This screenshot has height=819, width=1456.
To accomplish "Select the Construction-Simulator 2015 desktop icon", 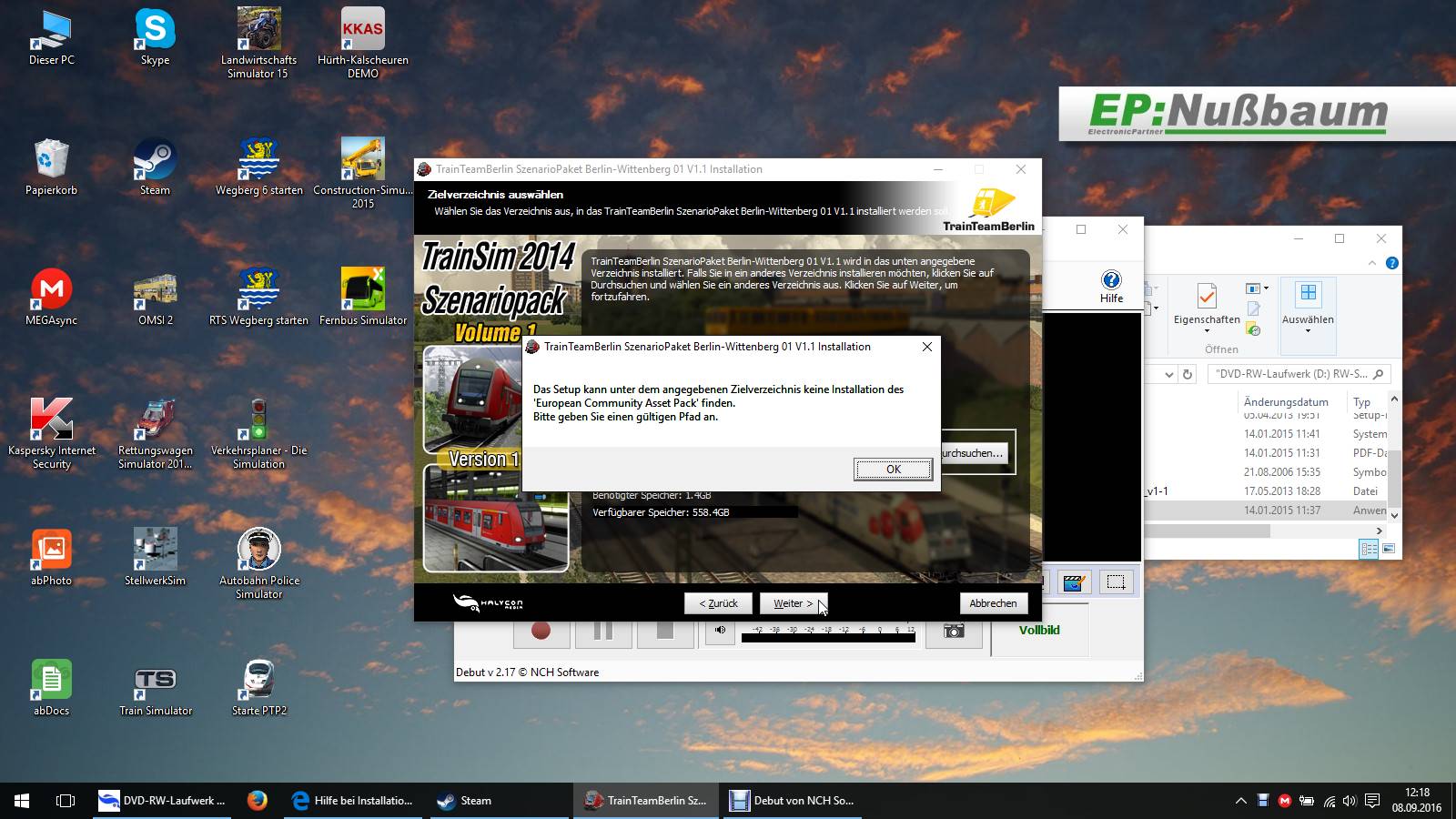I will click(x=363, y=174).
